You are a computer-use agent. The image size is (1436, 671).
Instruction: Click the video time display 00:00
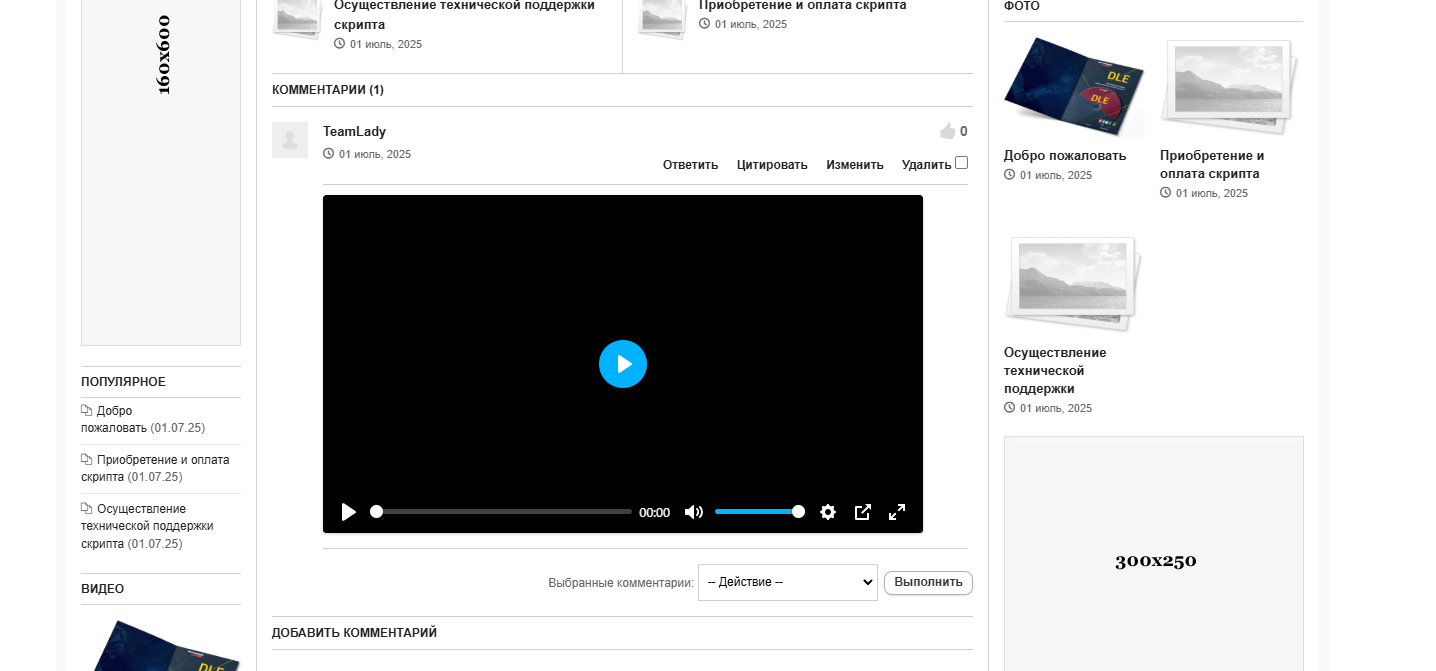point(654,513)
